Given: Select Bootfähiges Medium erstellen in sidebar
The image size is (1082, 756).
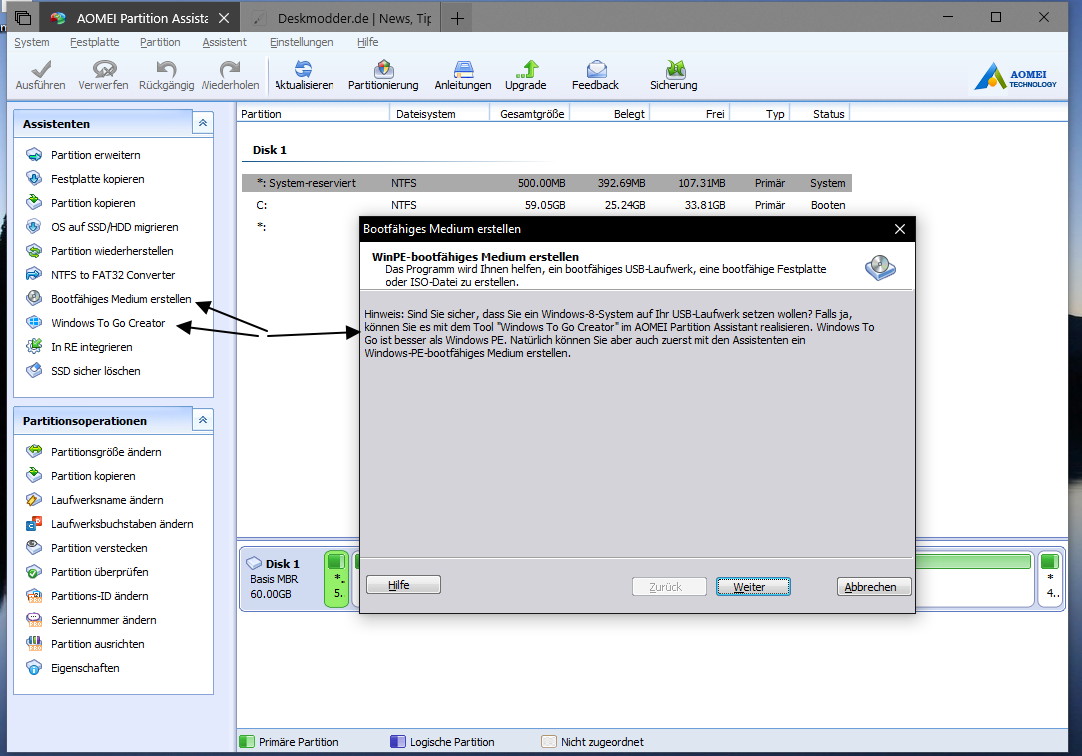Looking at the screenshot, I should (121, 299).
